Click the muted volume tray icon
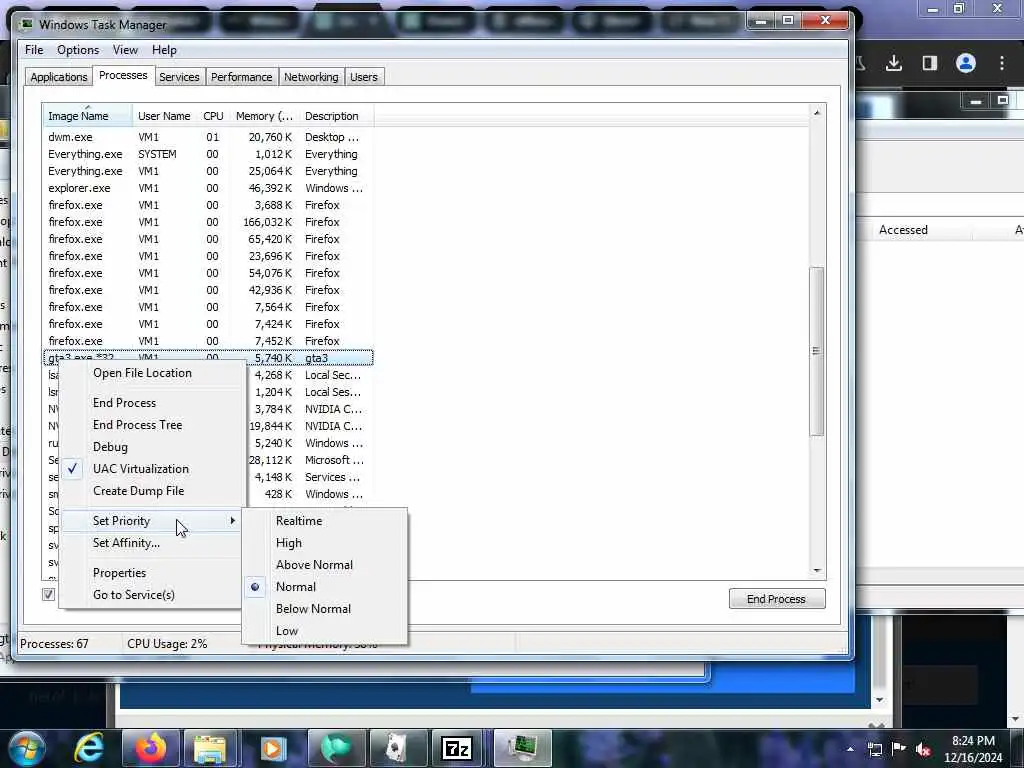Image resolution: width=1024 pixels, height=768 pixels. [x=923, y=749]
